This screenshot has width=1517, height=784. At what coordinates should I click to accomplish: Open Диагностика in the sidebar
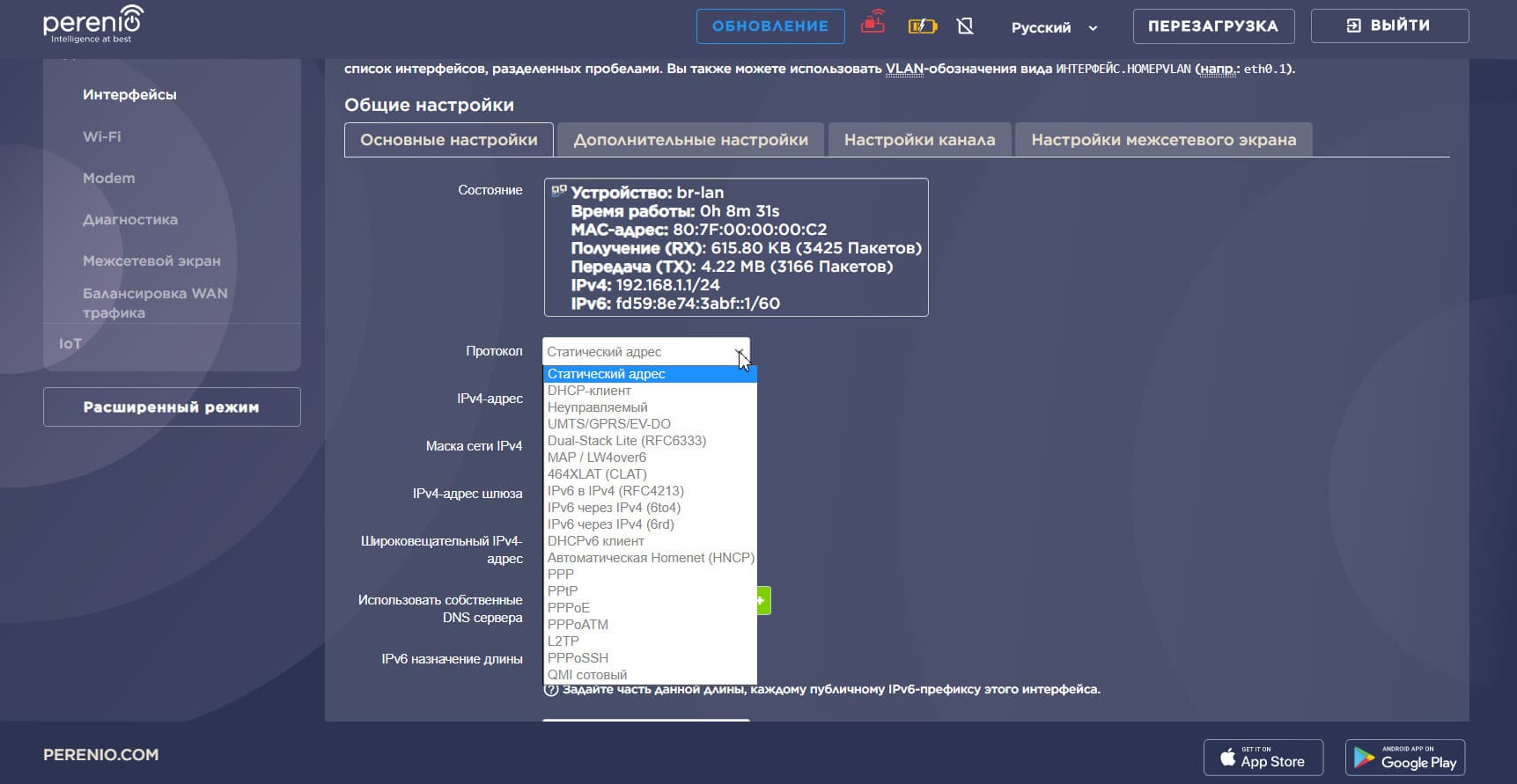[x=130, y=220]
